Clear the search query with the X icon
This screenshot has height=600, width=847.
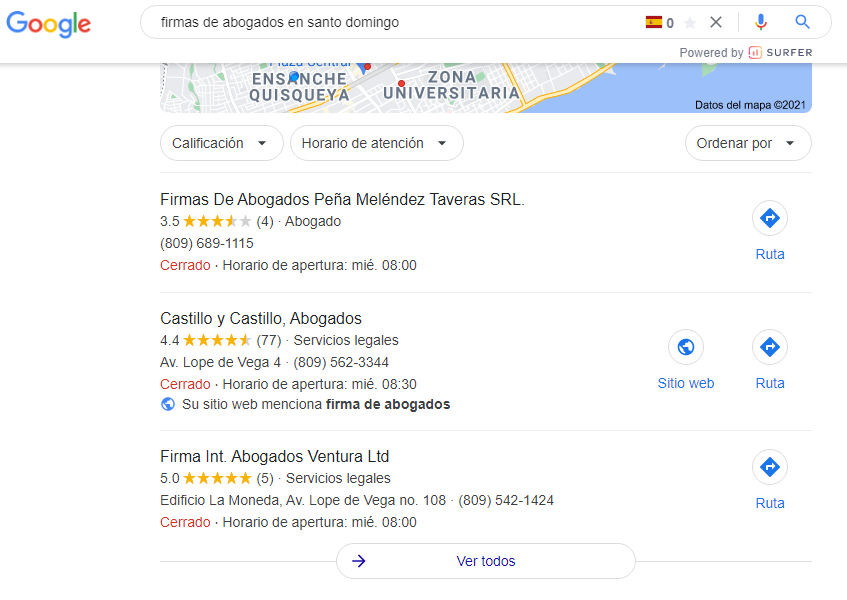715,22
